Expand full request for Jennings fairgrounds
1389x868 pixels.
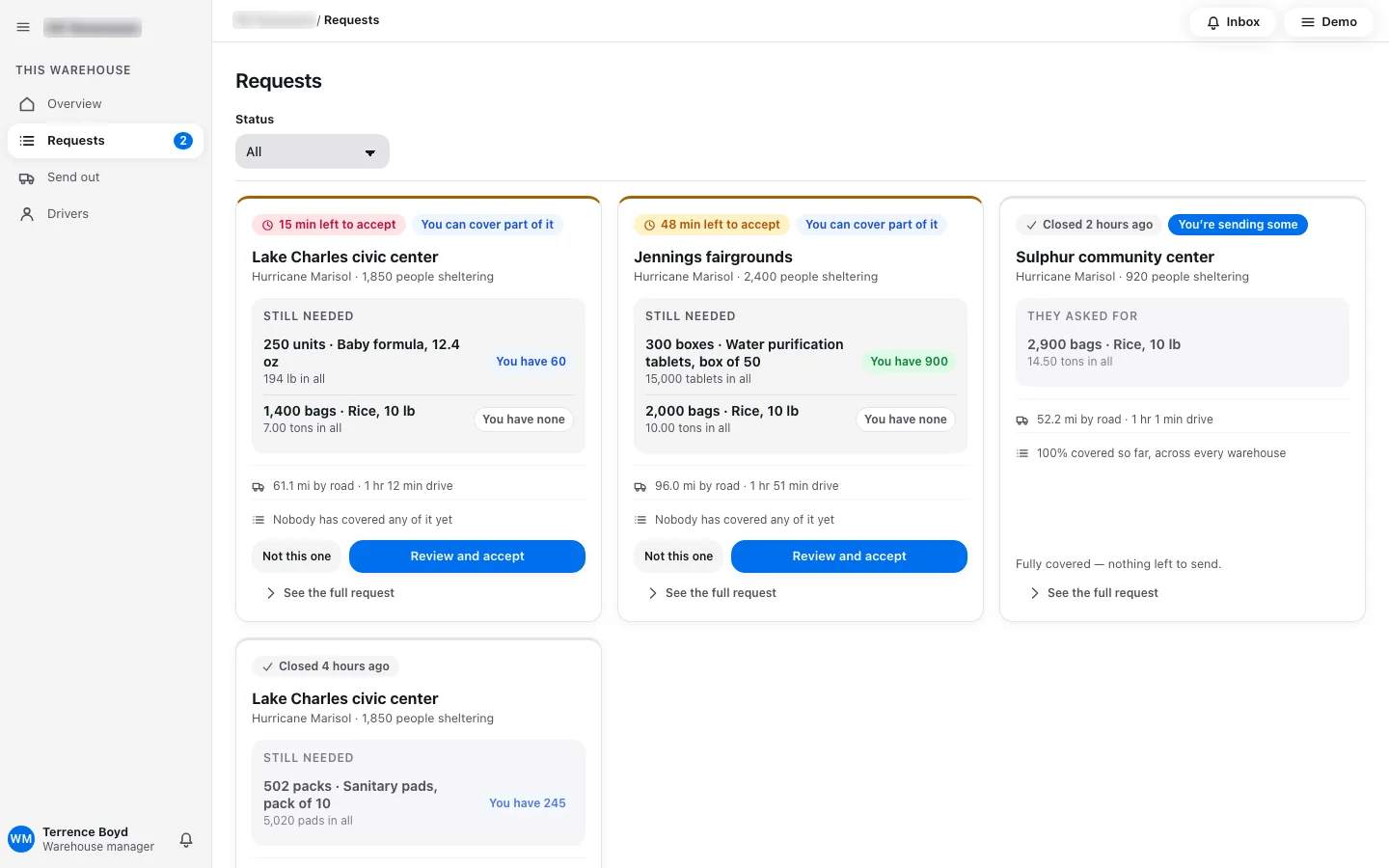pos(712,593)
